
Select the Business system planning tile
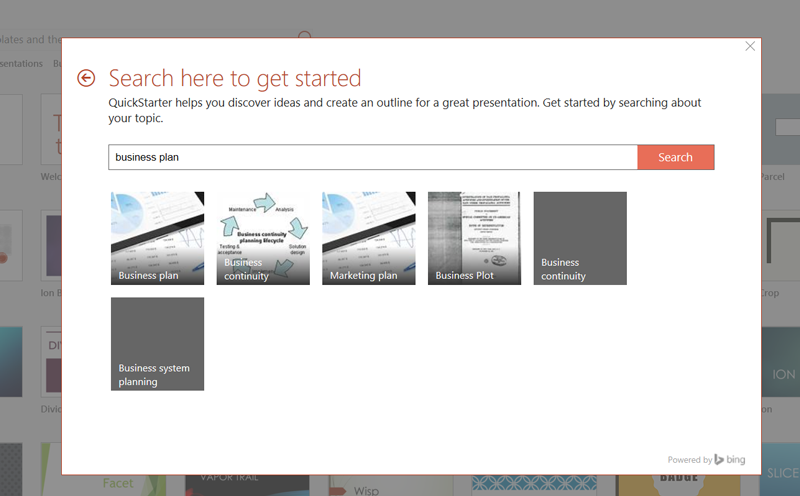(157, 343)
